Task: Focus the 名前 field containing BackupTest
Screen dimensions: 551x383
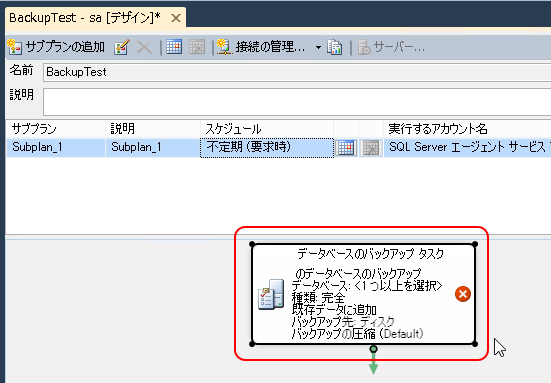Action: [x=297, y=72]
